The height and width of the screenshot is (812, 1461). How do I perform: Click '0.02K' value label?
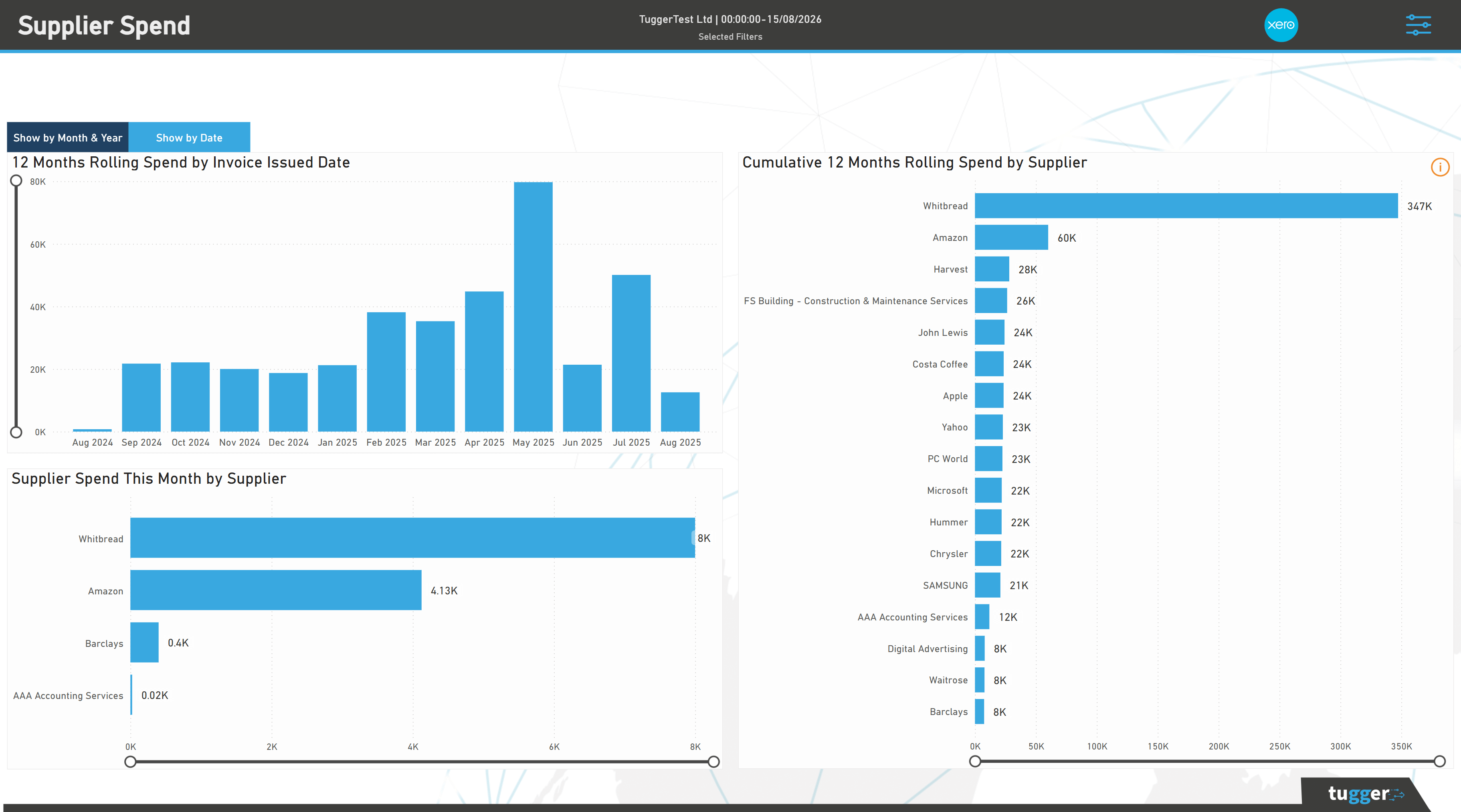coord(155,695)
